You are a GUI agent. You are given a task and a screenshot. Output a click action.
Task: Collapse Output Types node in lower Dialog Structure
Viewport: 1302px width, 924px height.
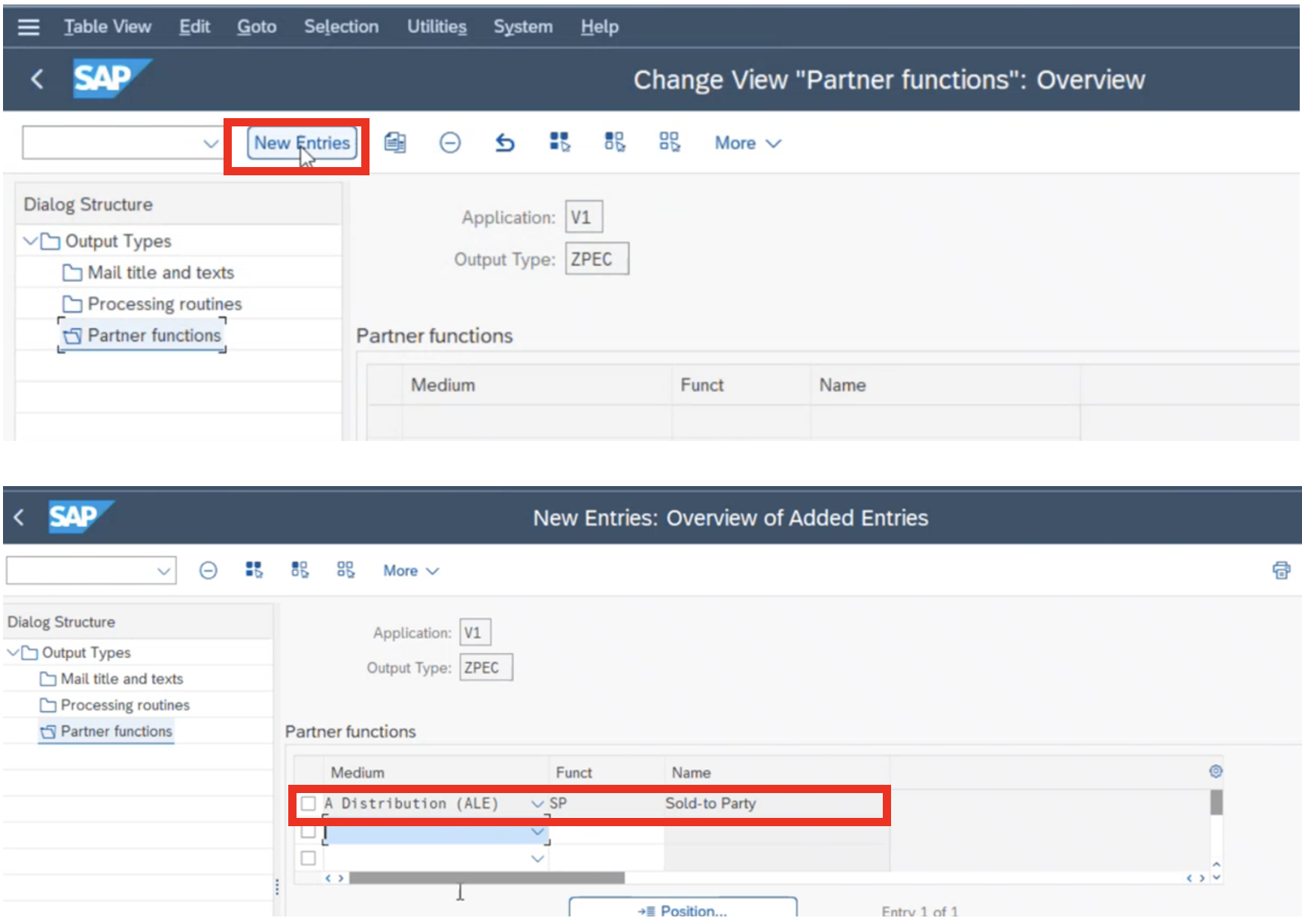click(x=13, y=652)
